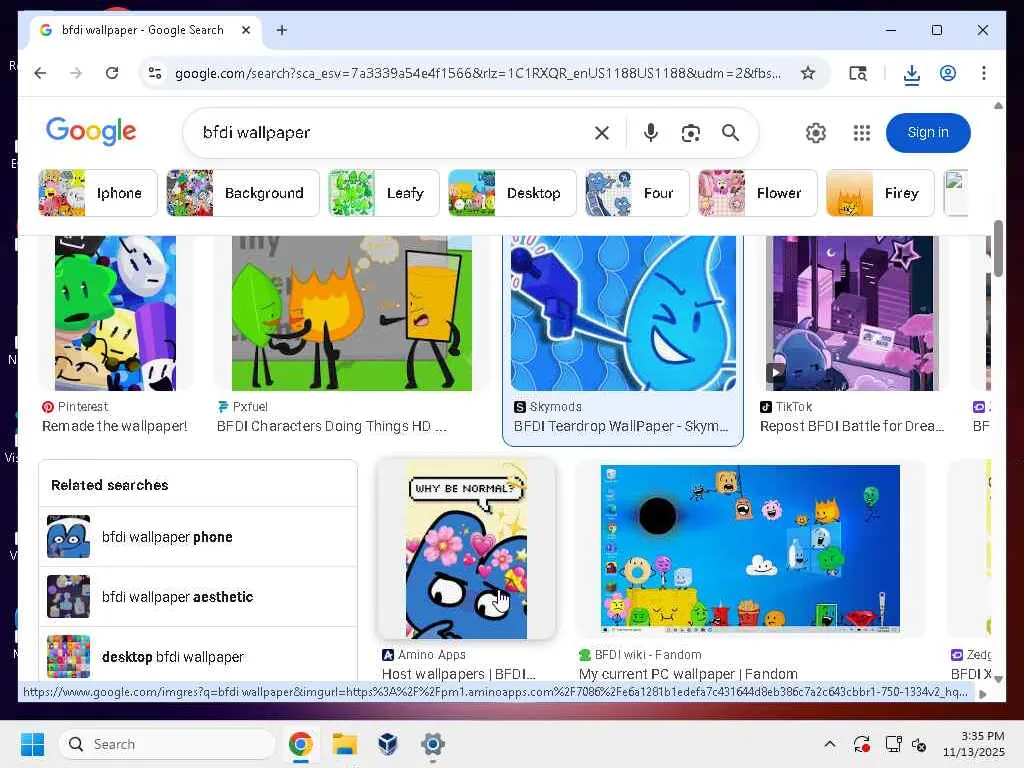
Task: Open My current PC wallpaper Fandom link
Action: point(688,674)
